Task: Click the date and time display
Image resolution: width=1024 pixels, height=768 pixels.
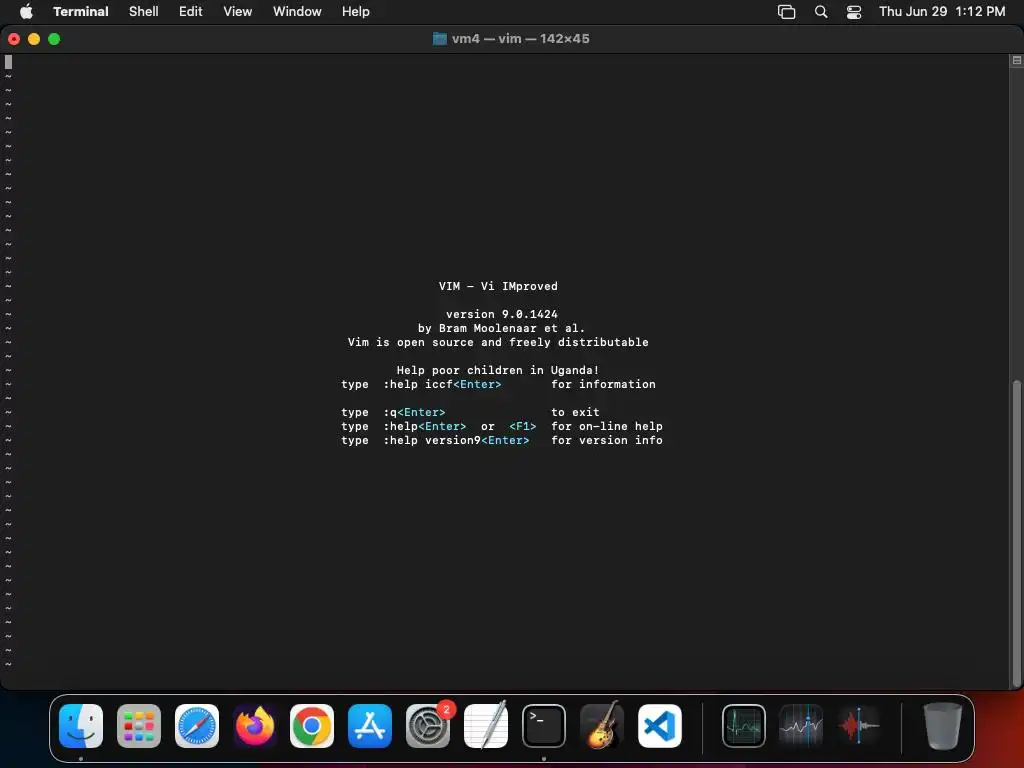Action: [x=942, y=11]
